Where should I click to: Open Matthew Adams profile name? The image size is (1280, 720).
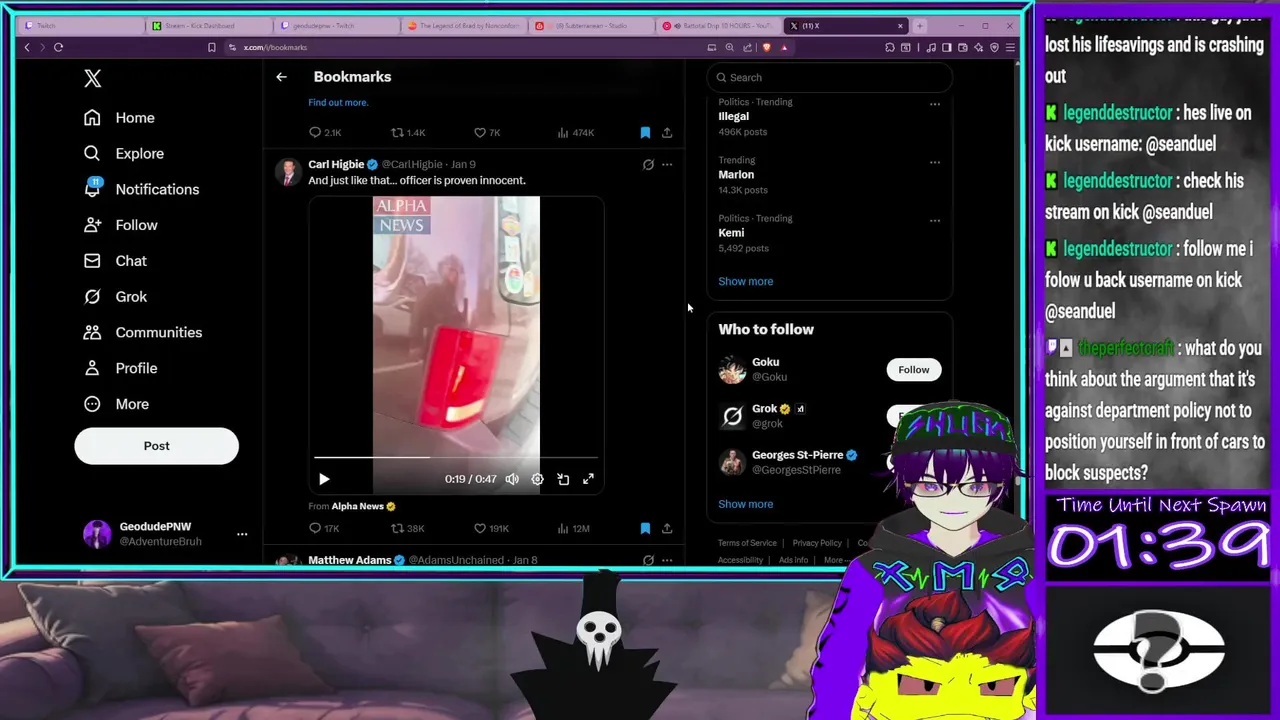coord(349,560)
